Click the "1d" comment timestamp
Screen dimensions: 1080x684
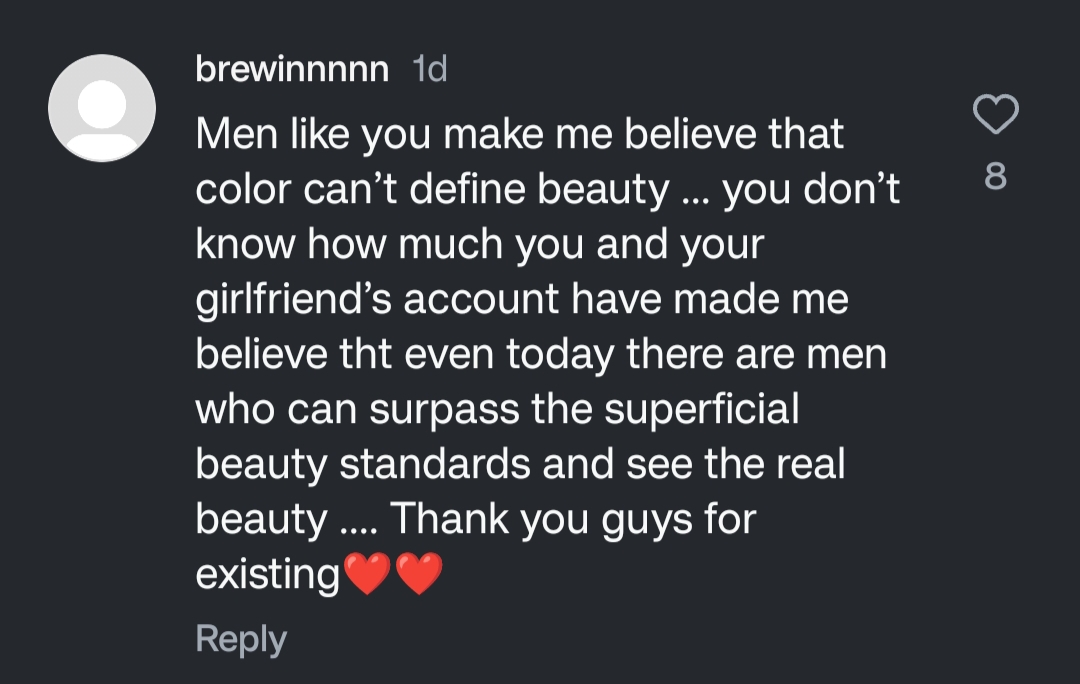[430, 70]
